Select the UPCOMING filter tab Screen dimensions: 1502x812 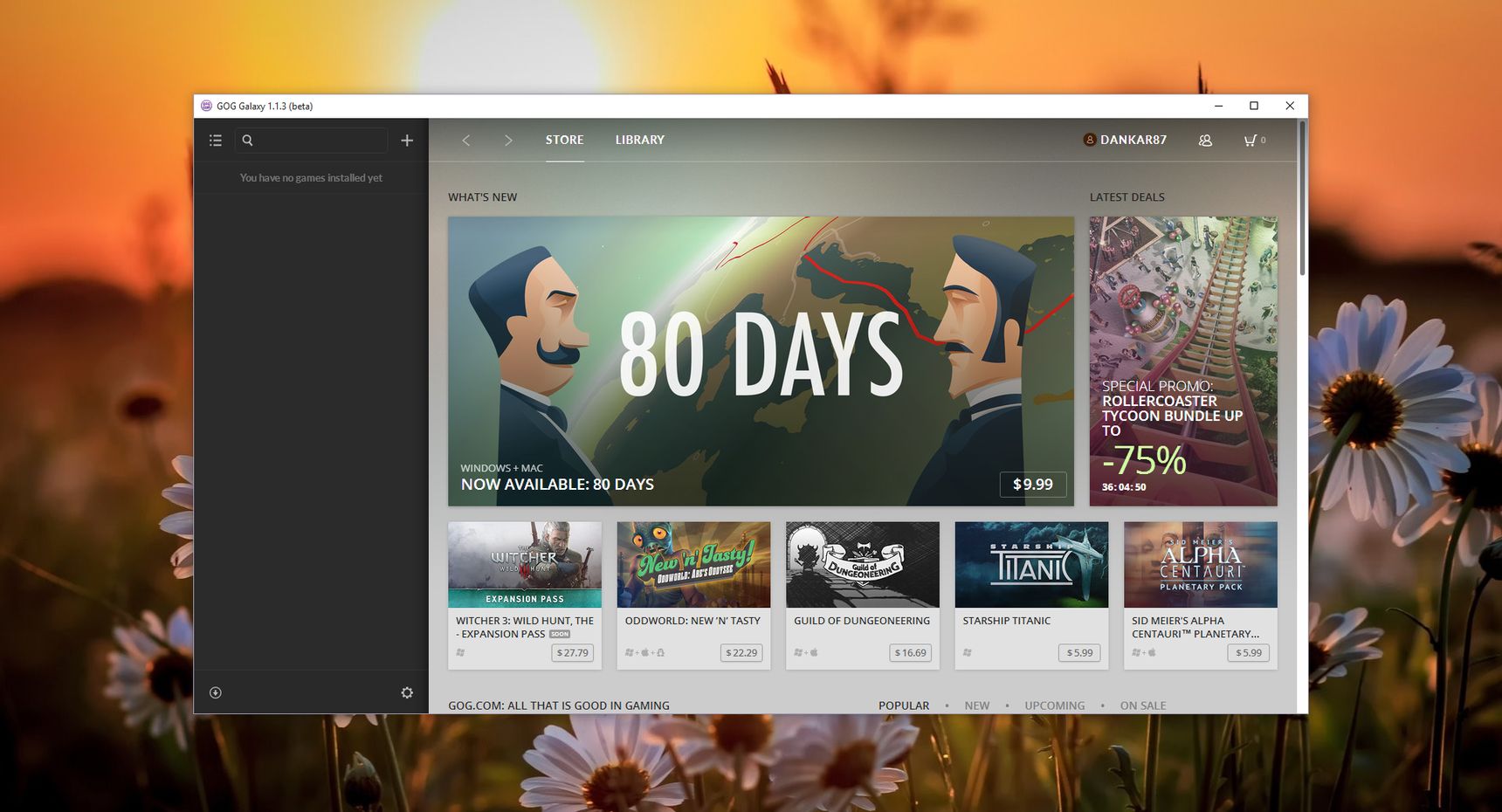pyautogui.click(x=1055, y=705)
